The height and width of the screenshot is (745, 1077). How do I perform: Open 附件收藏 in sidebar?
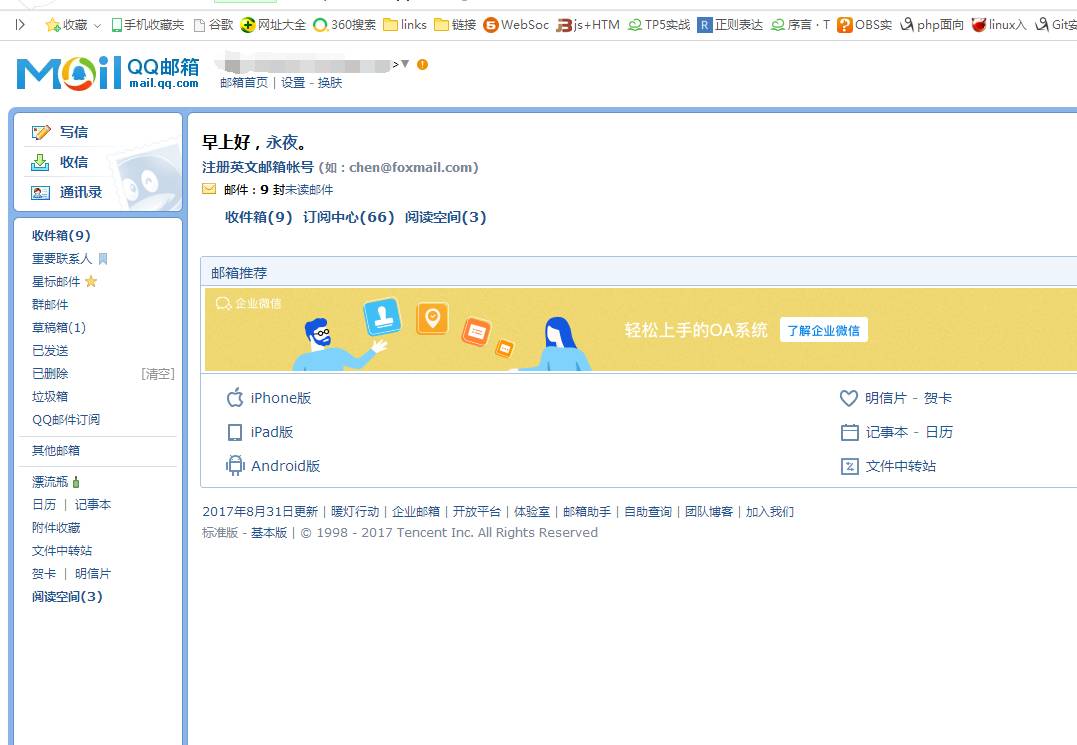coord(56,528)
